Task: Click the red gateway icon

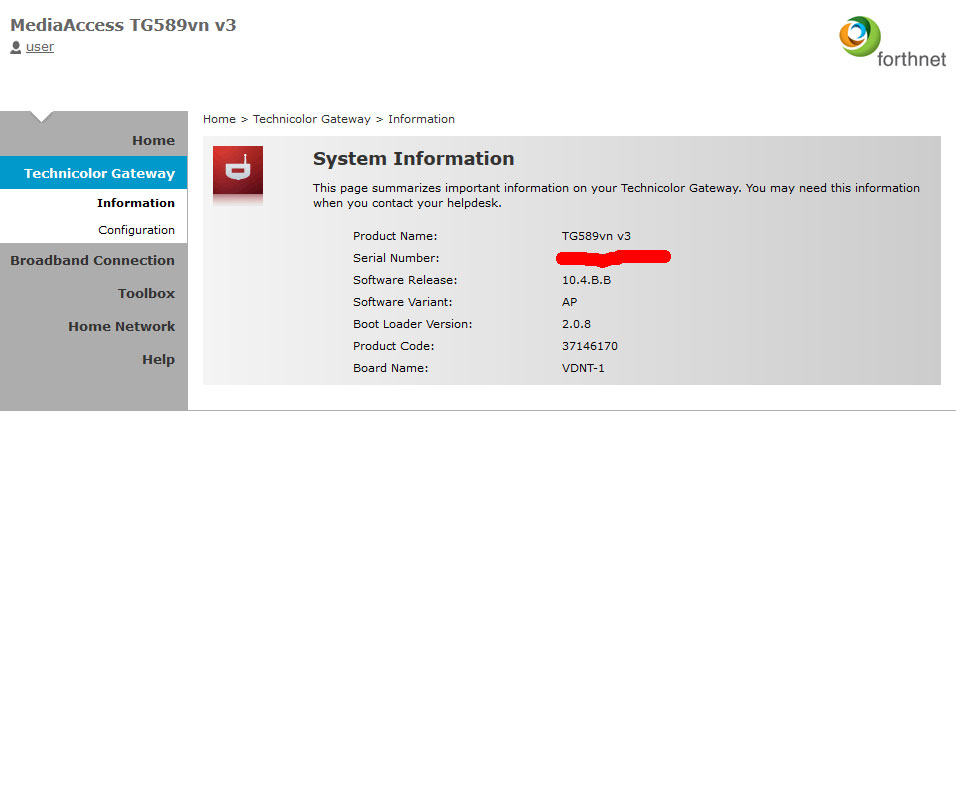Action: pos(238,170)
